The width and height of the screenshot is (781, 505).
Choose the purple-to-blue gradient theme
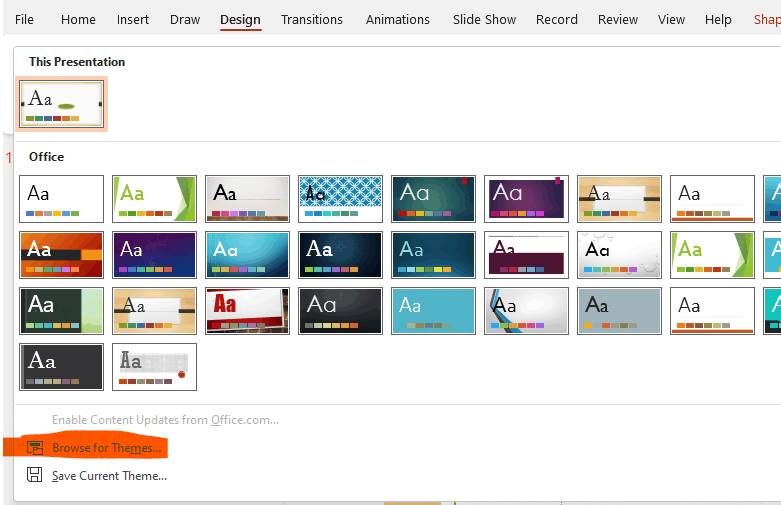point(154,254)
